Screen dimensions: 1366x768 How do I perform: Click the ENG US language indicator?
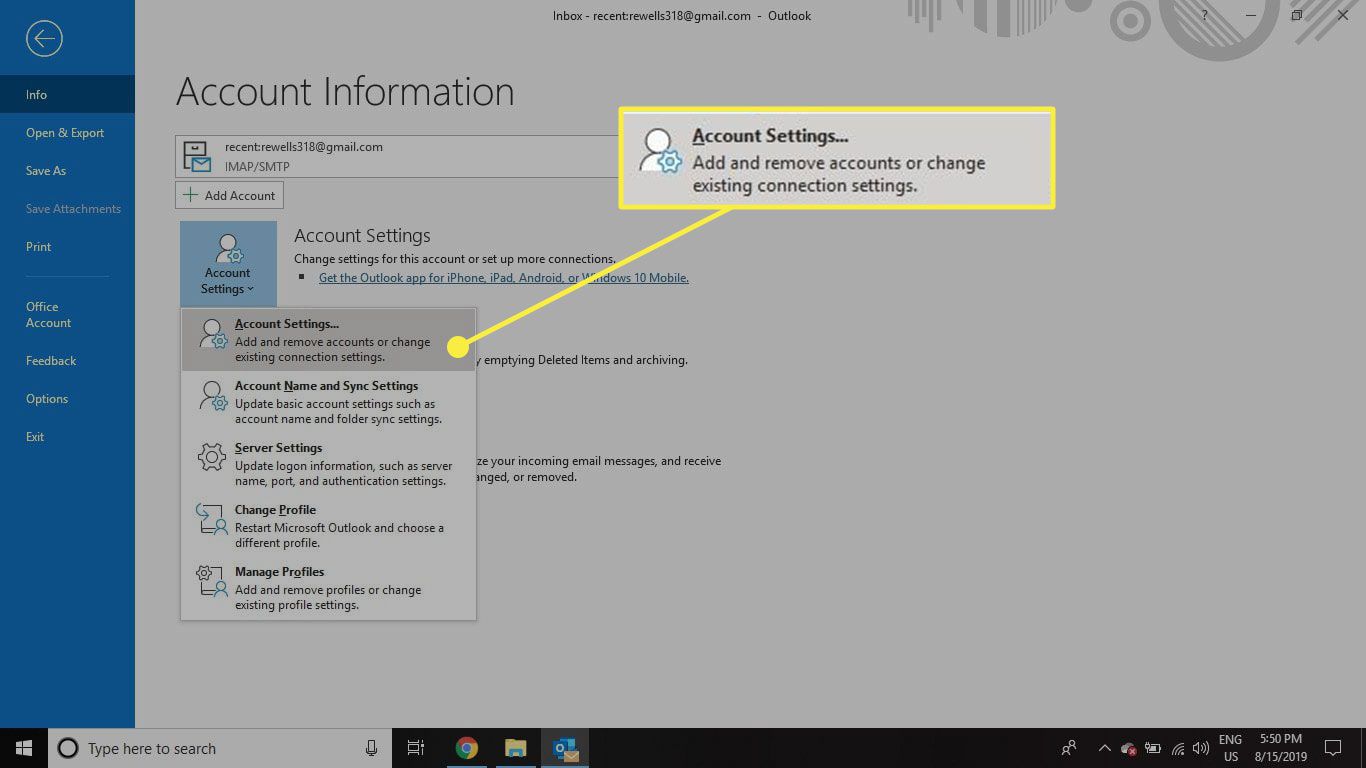coord(1230,748)
